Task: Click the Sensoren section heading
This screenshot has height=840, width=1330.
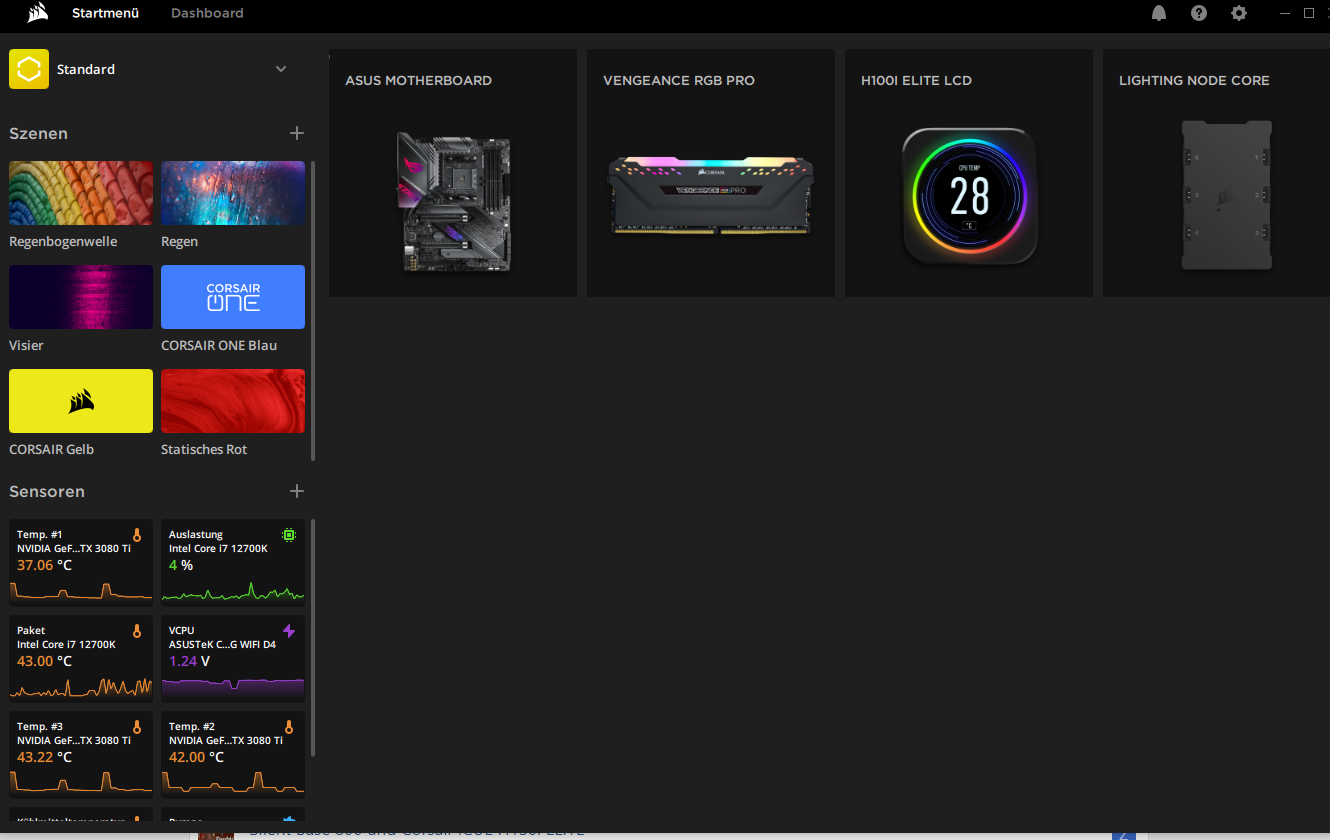Action: coord(47,491)
